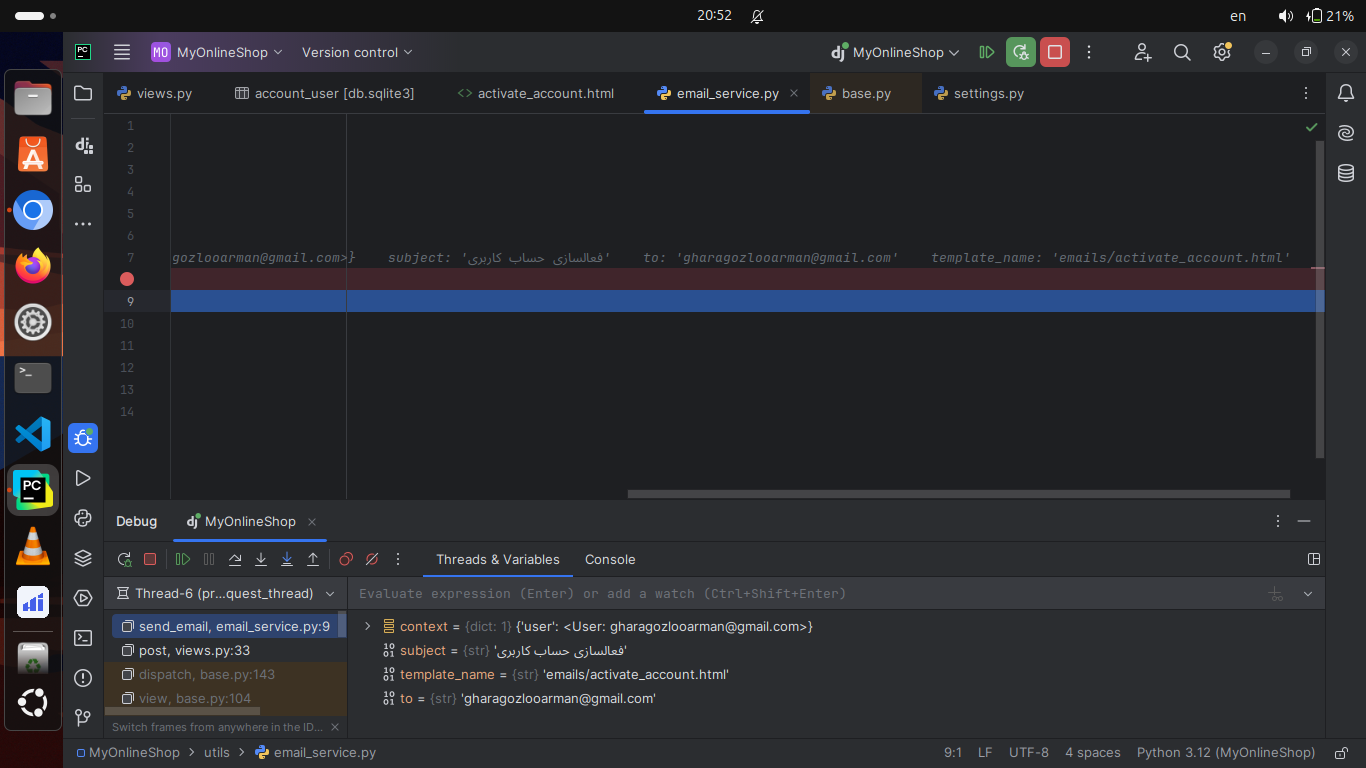Viewport: 1366px width, 768px height.
Task: Switch to activate_account.html tab
Action: pos(535,93)
